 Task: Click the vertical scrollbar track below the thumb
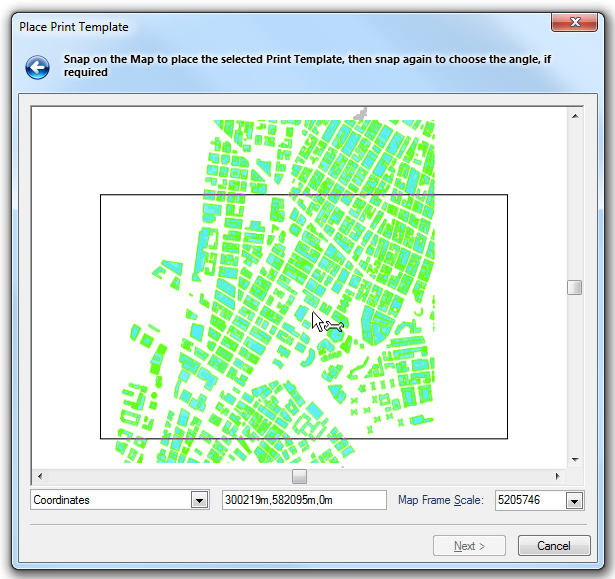click(575, 380)
